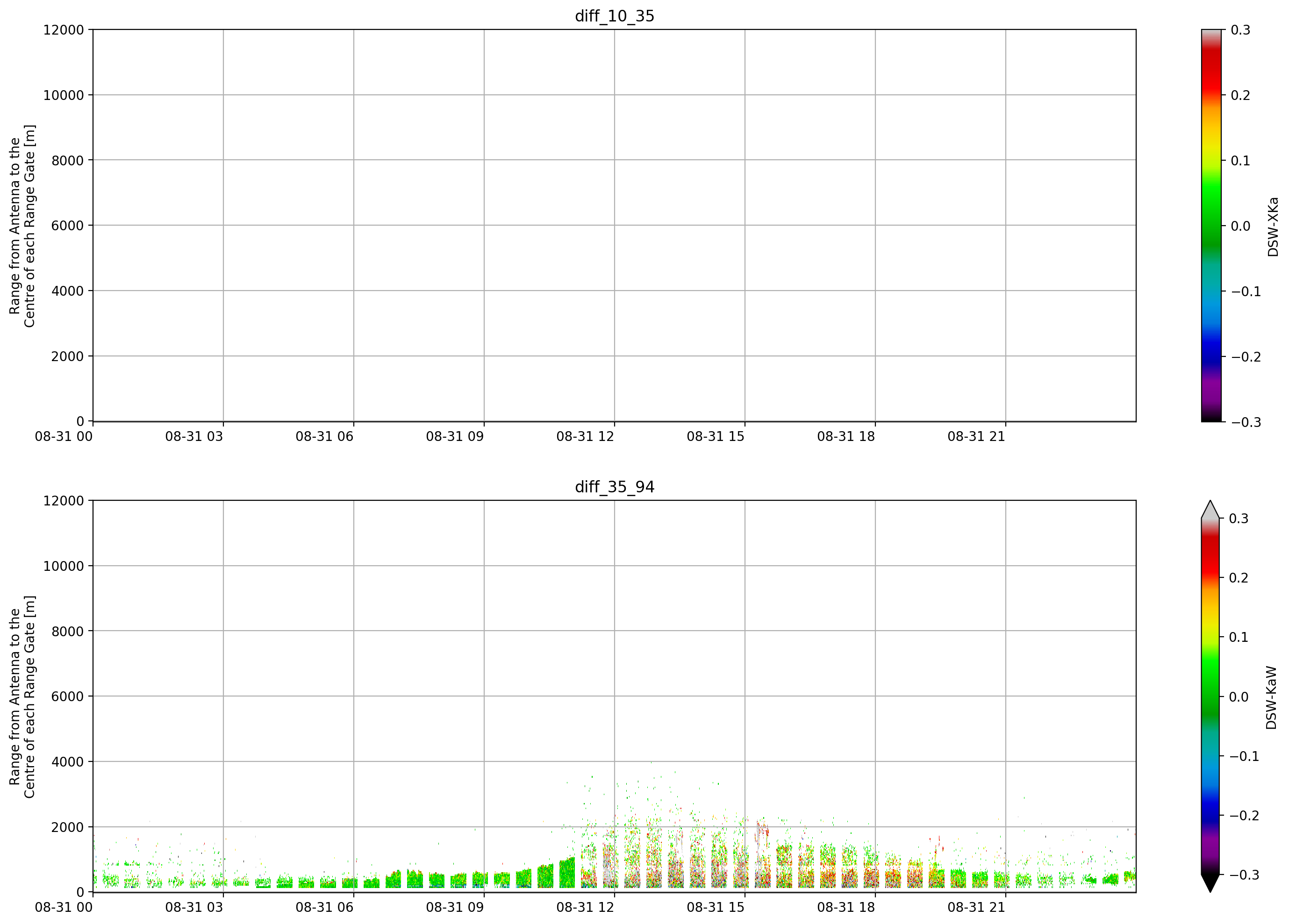Click the 12000 y-tick on diff_35_94 plot
The width and height of the screenshot is (1289, 924).
64,501
